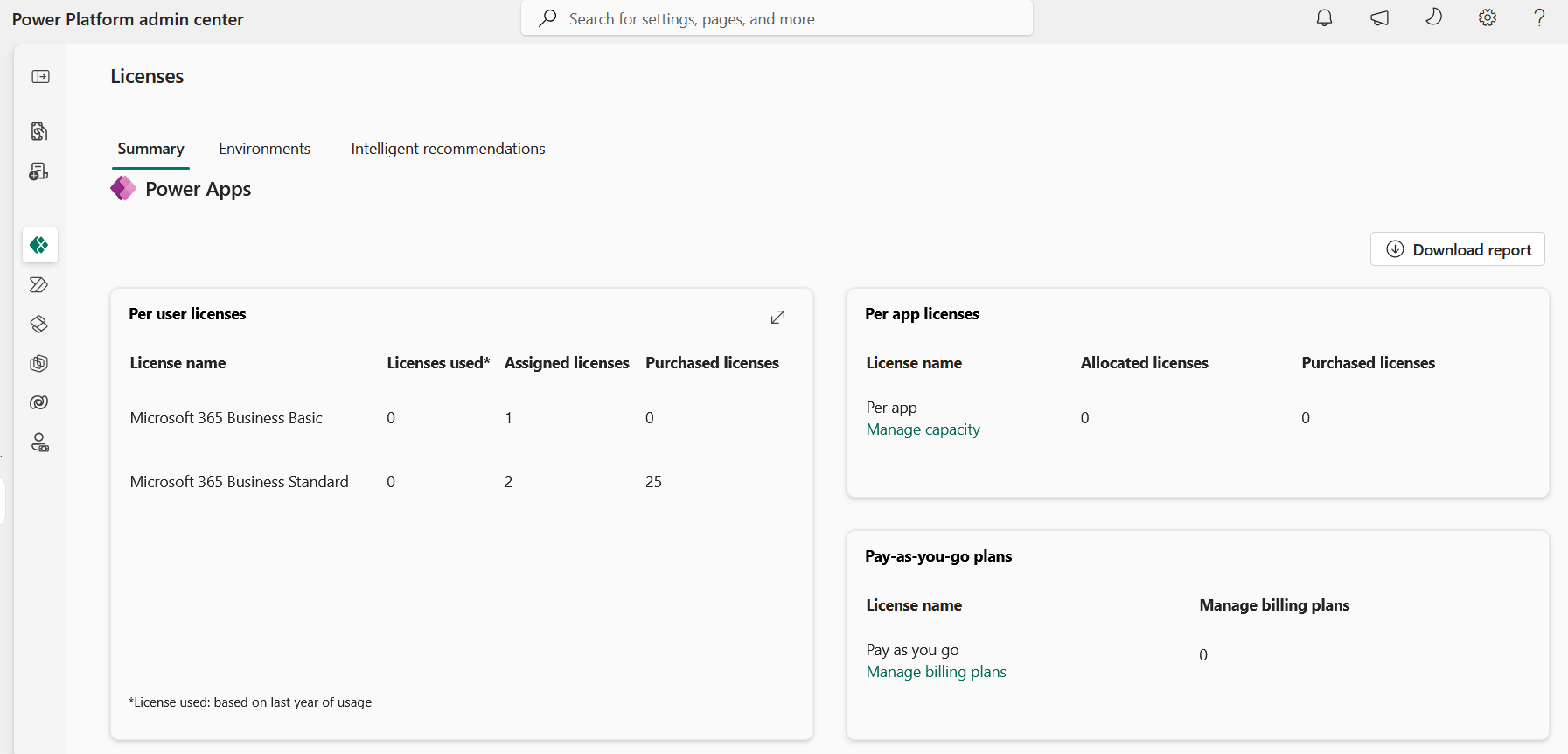Open the help question mark
This screenshot has height=754, width=1568.
pos(1540,17)
